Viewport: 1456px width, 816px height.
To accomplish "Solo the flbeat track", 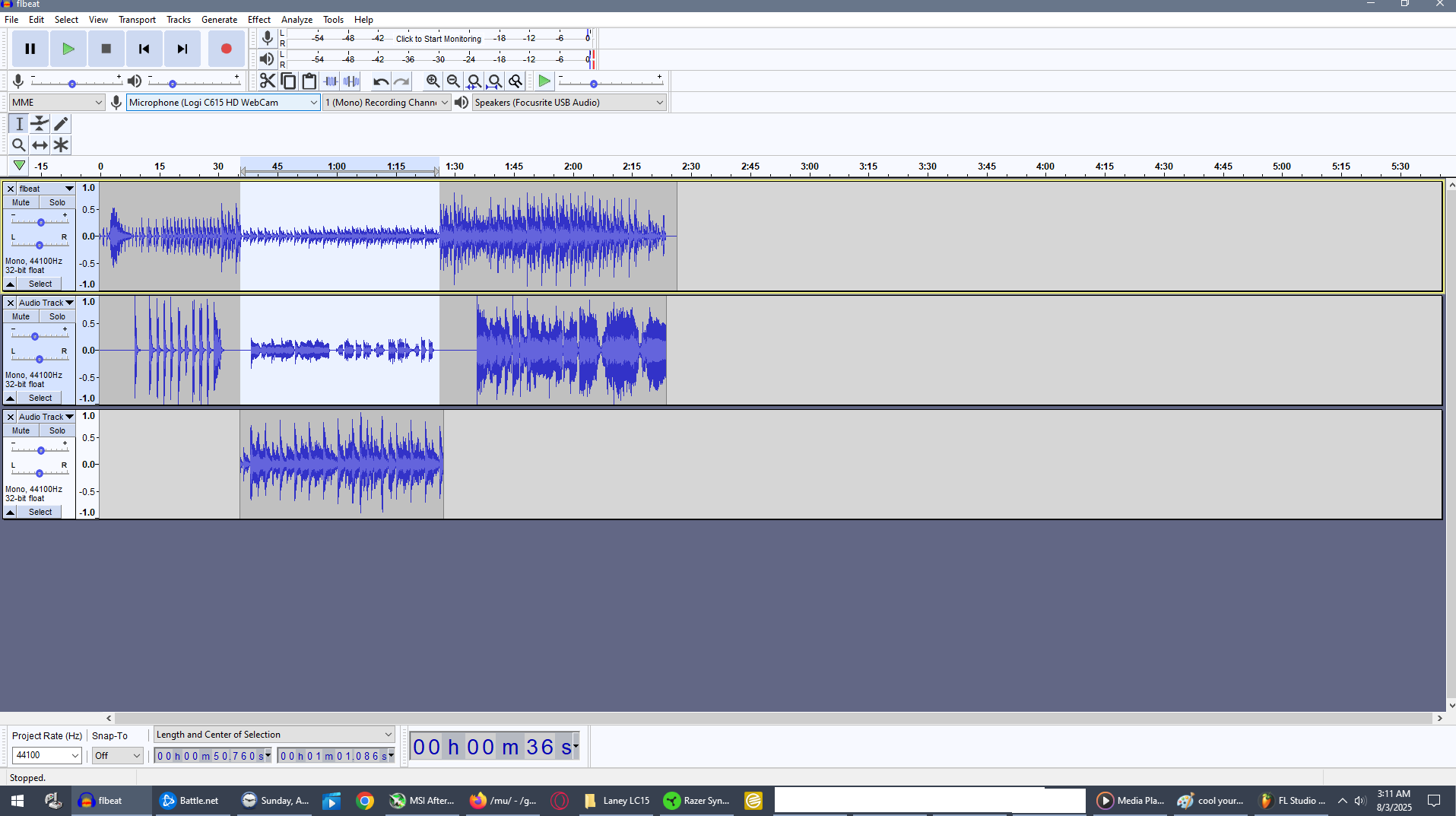I will [x=58, y=202].
